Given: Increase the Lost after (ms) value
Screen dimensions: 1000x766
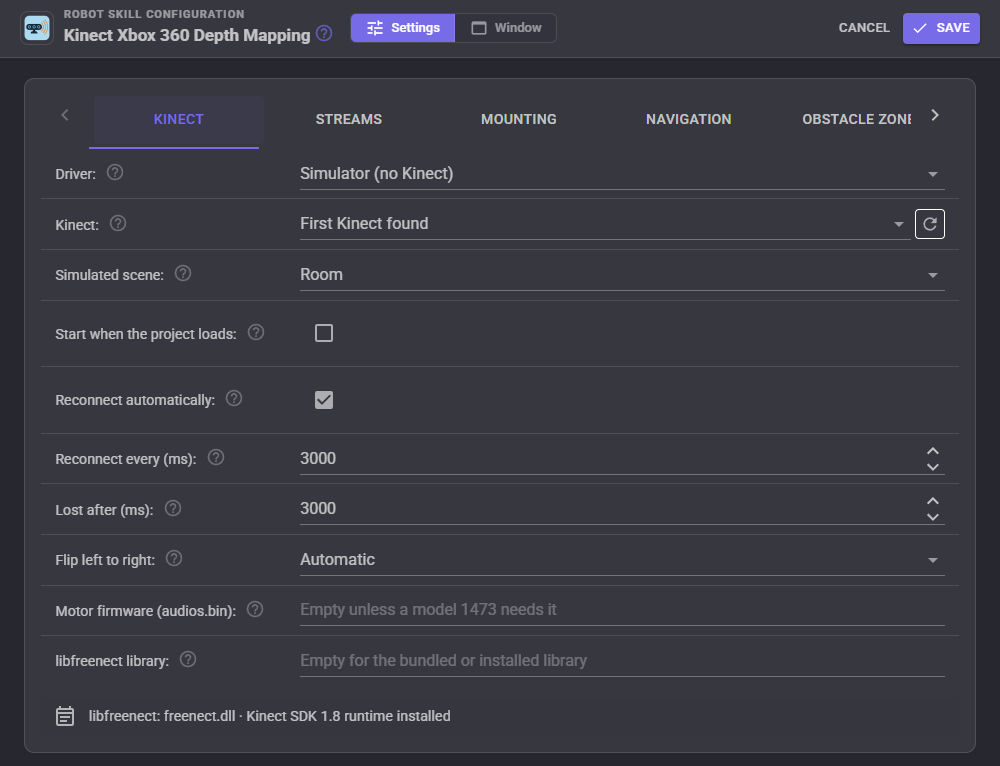Looking at the screenshot, I should (x=932, y=501).
